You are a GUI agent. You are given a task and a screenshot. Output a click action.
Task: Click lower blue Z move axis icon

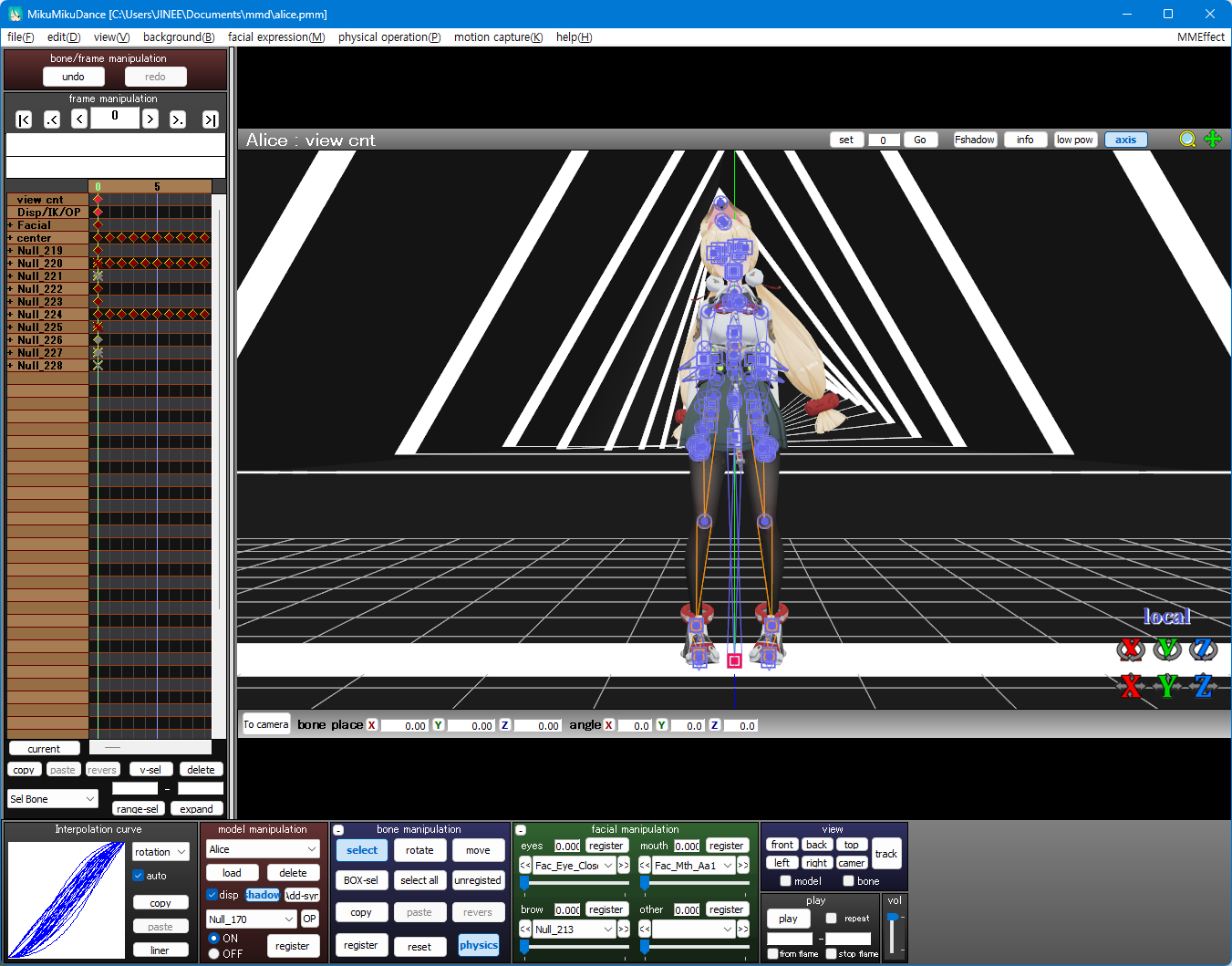tap(1204, 685)
